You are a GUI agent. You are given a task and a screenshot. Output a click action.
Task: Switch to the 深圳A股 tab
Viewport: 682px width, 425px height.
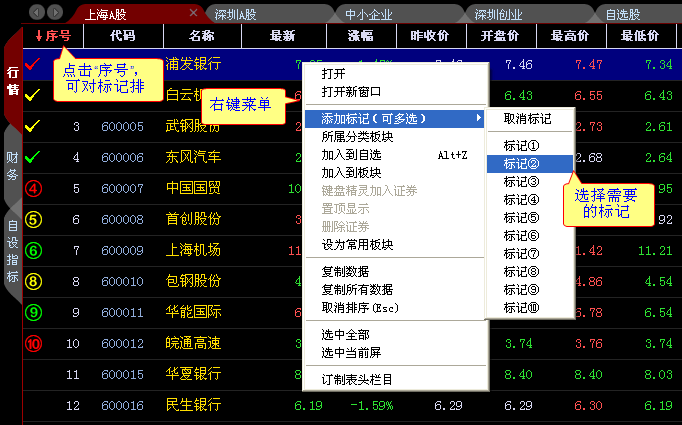[235, 15]
